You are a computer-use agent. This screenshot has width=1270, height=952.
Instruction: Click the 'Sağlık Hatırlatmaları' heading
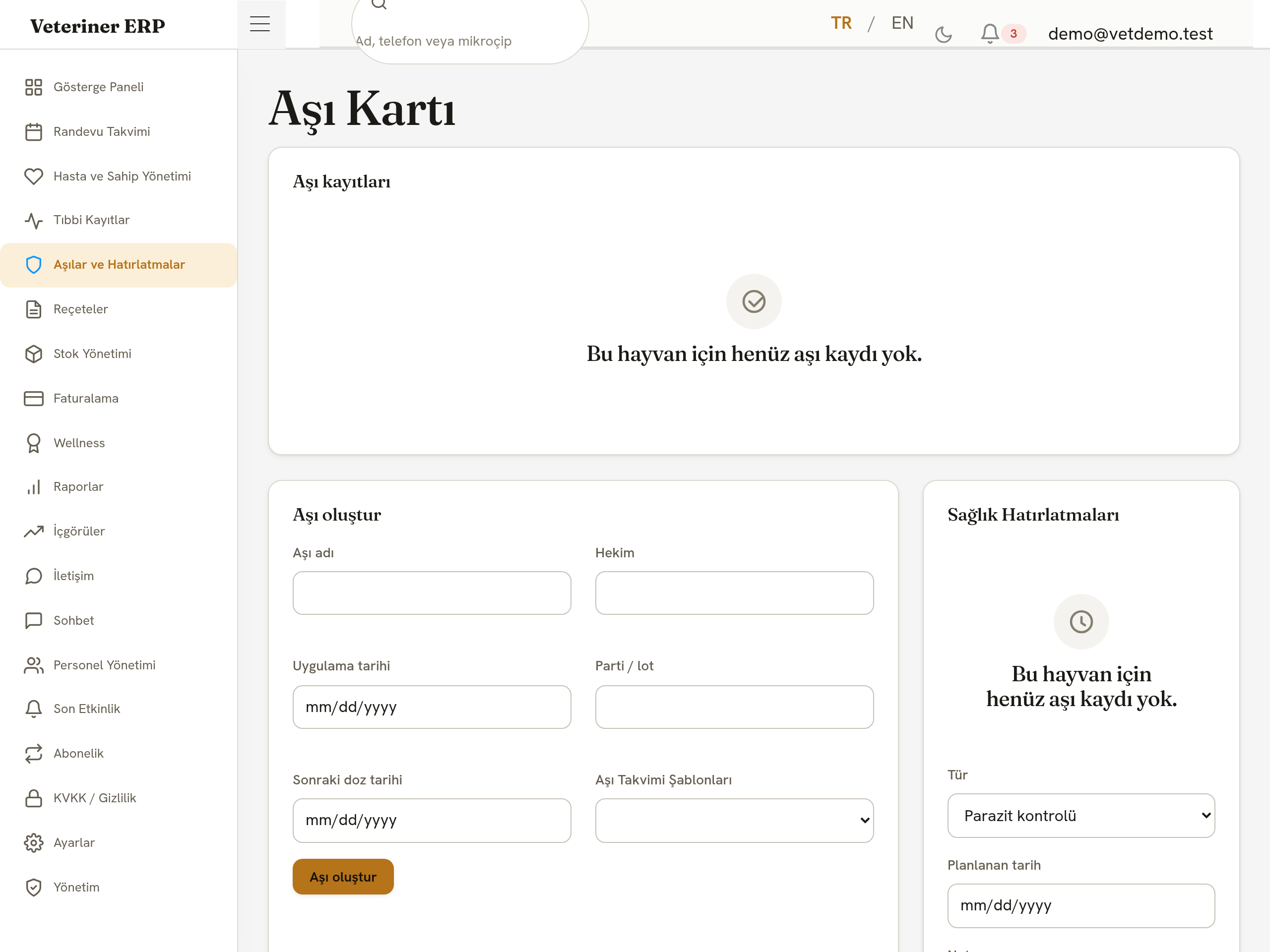(1033, 515)
